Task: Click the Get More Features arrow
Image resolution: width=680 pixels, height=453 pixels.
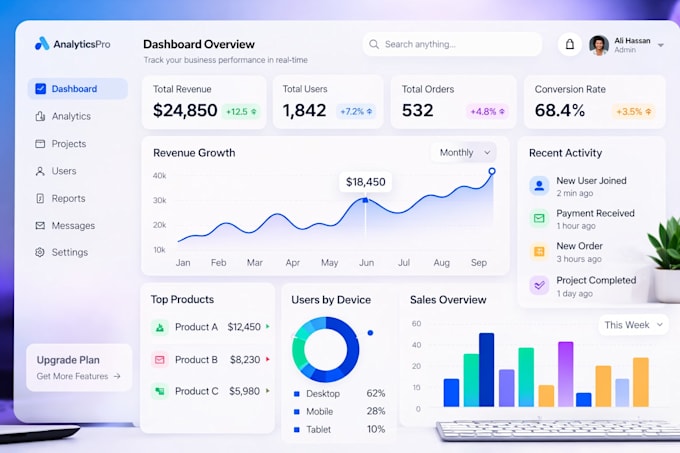Action: [x=117, y=376]
